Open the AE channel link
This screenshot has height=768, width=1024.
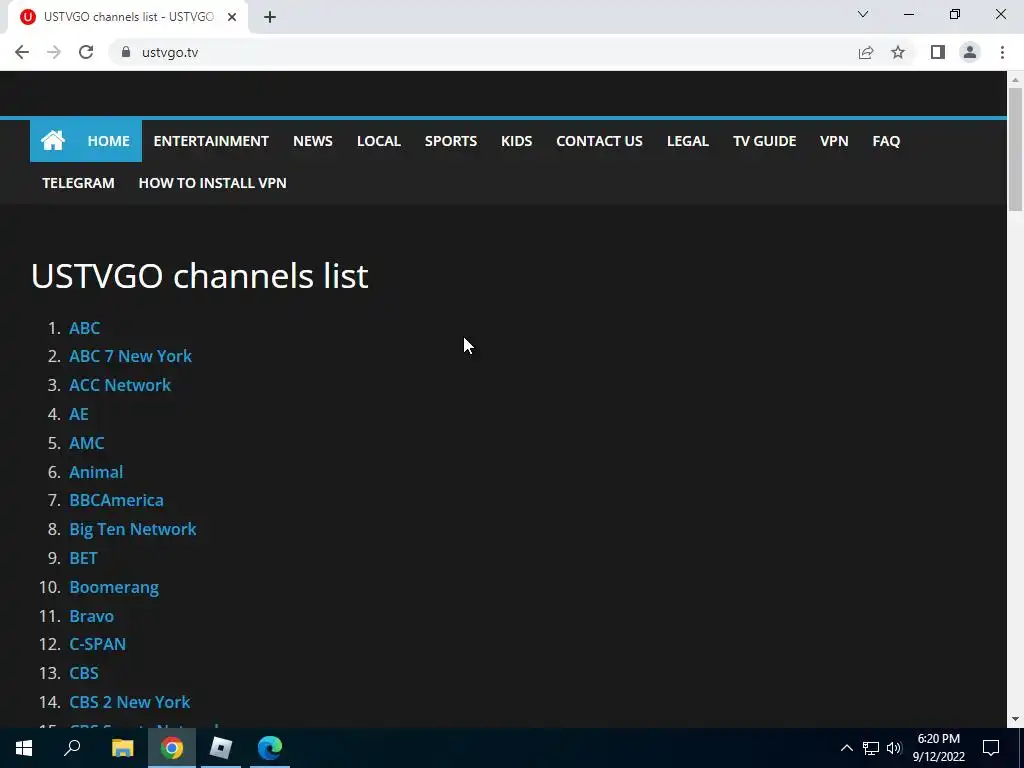pyautogui.click(x=79, y=414)
